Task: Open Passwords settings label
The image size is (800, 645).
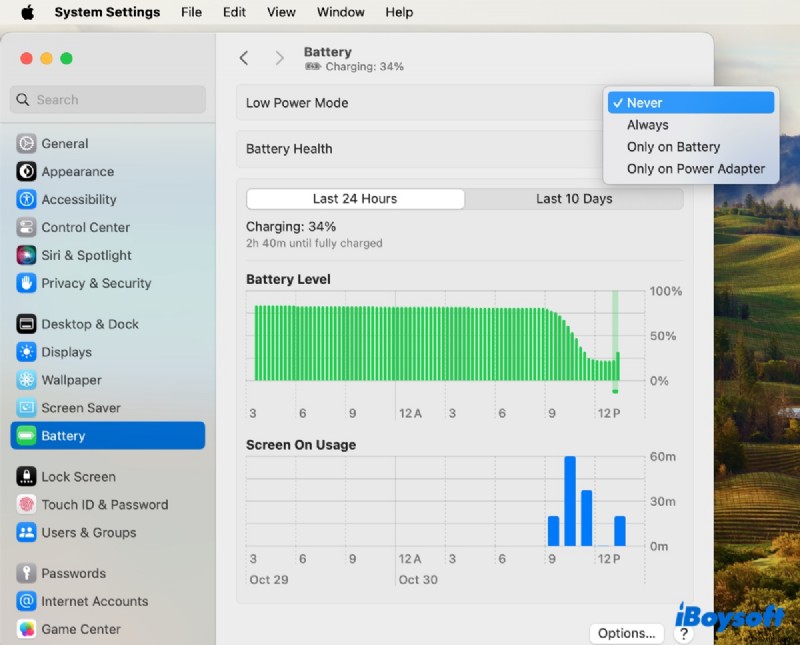Action: (73, 573)
